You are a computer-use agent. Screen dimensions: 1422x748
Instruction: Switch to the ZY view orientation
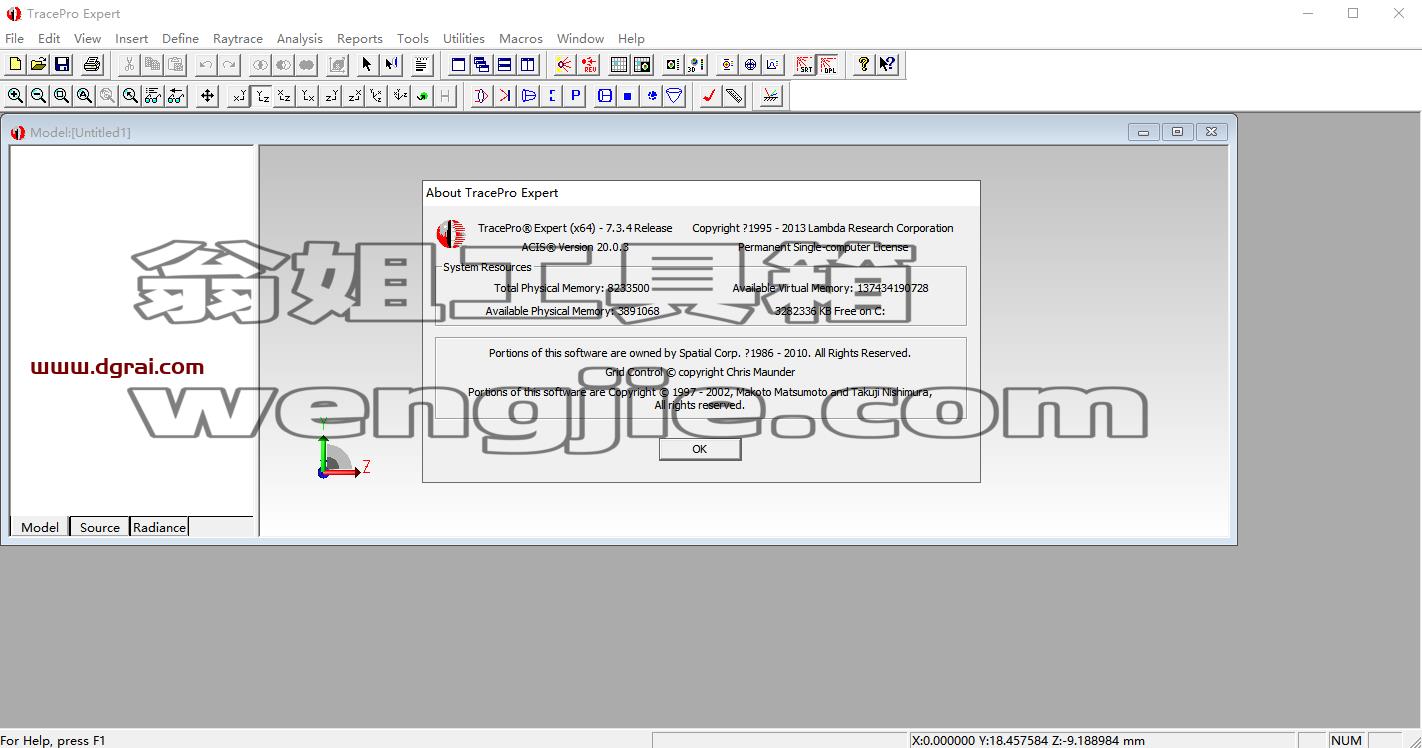tap(330, 96)
